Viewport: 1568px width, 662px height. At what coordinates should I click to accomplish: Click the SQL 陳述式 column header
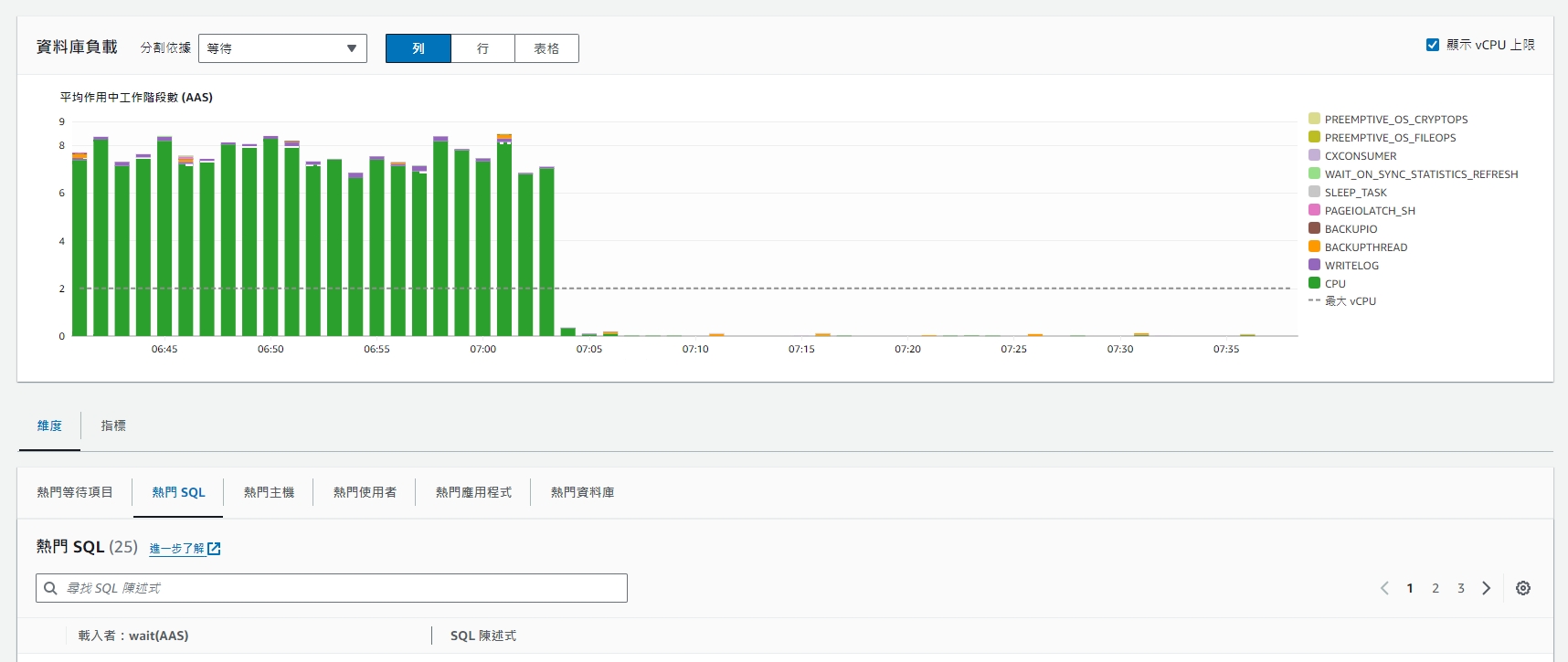[483, 636]
